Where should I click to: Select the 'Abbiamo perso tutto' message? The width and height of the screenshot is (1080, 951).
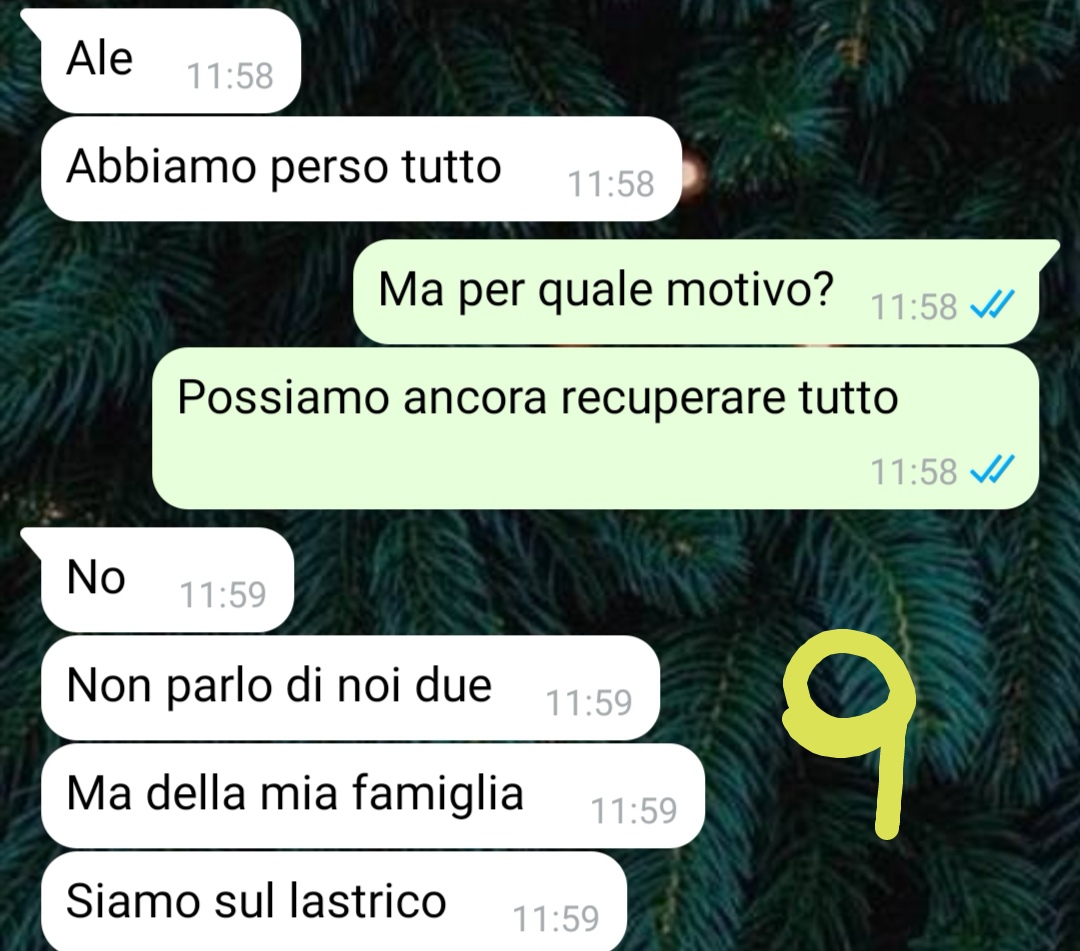361,169
